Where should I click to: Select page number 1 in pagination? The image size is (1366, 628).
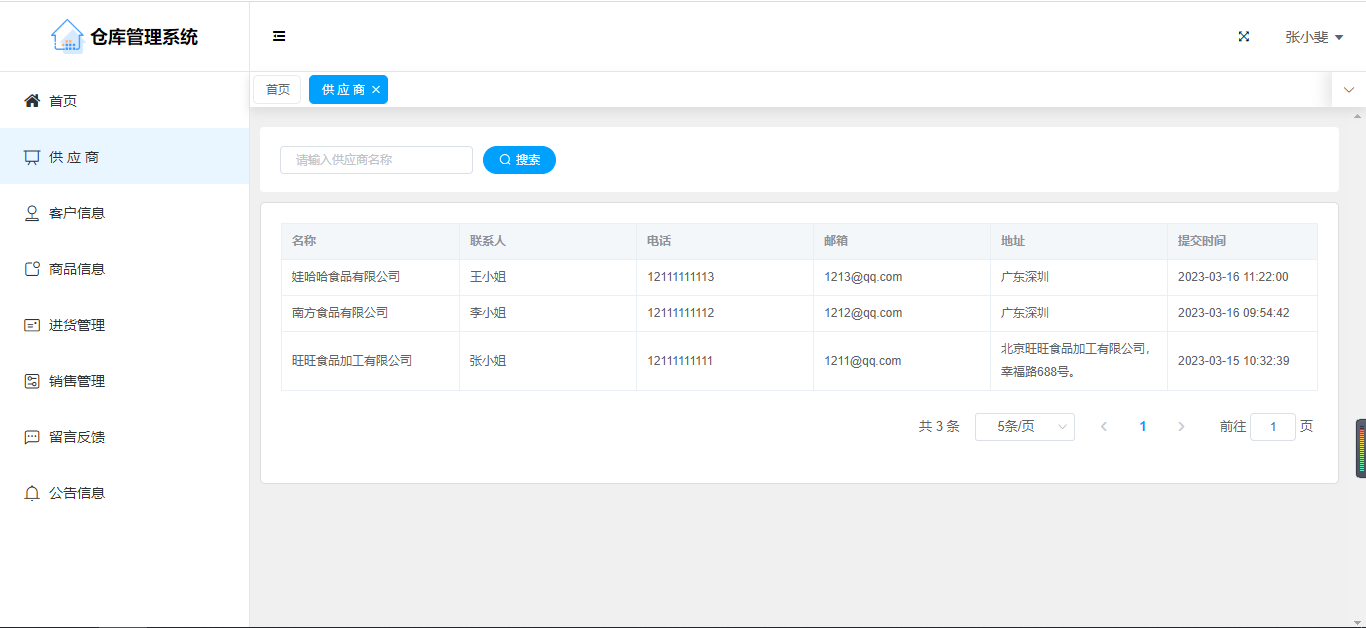[x=1142, y=427]
